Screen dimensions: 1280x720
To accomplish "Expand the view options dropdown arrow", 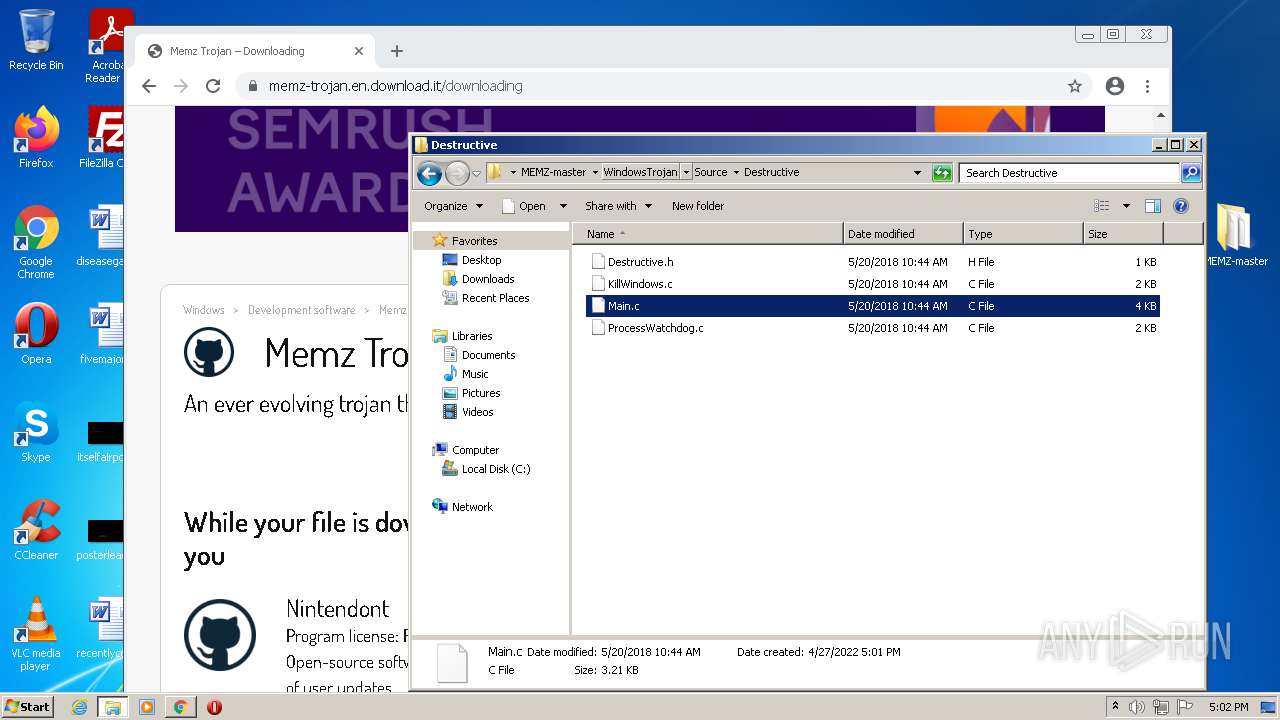I will coord(1126,206).
